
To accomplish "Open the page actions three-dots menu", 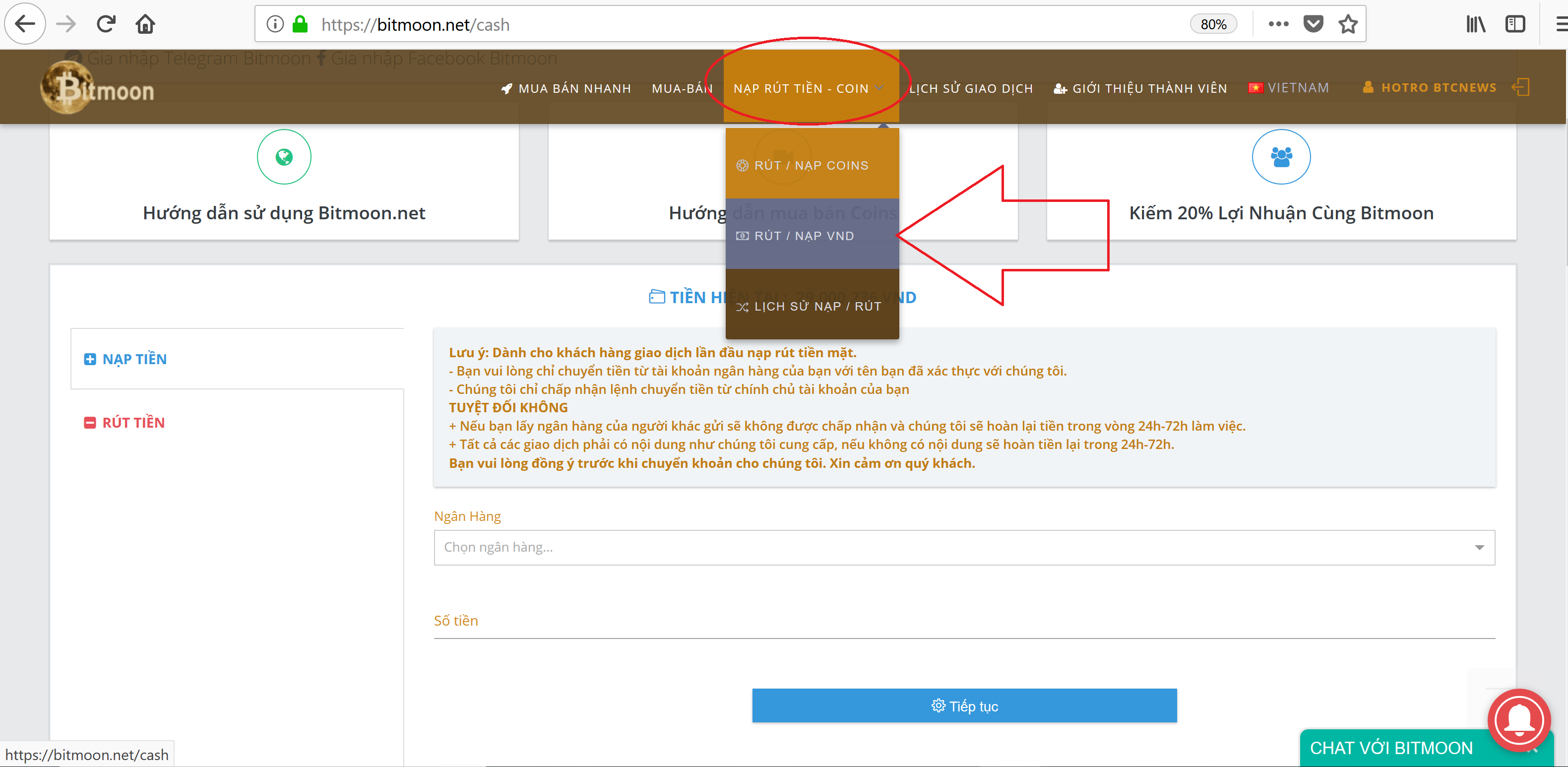I will tap(1278, 24).
